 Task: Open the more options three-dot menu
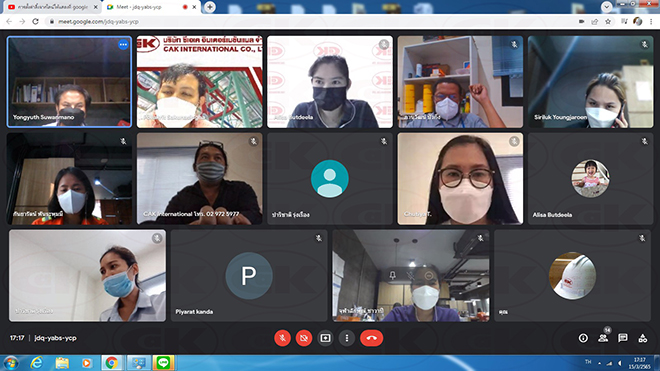click(x=347, y=338)
